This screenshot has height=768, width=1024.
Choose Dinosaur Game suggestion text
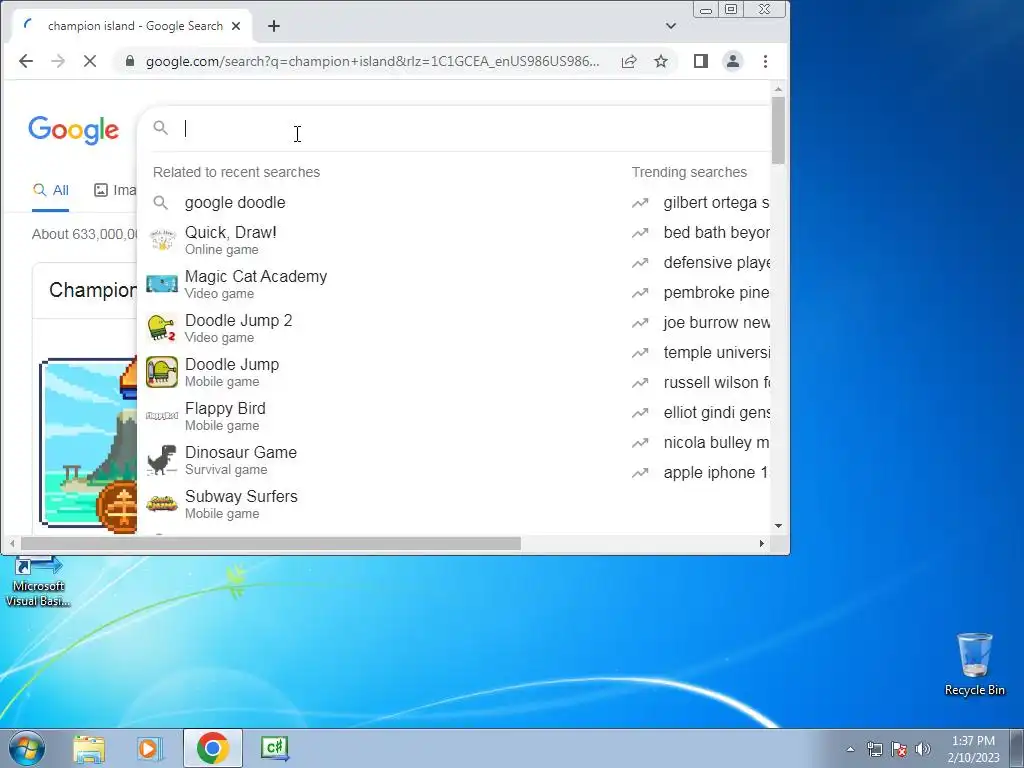click(240, 452)
